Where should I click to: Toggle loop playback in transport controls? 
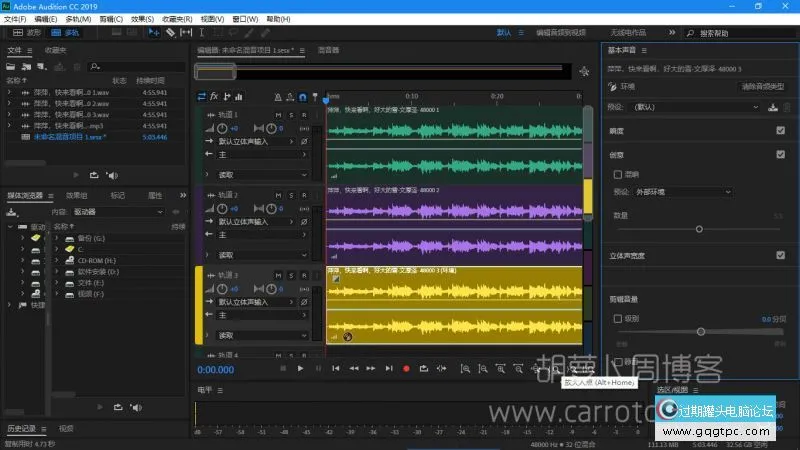425,369
